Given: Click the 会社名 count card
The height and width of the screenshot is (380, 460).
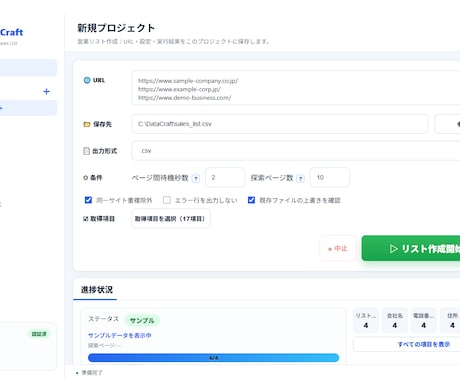Looking at the screenshot, I should point(395,320).
